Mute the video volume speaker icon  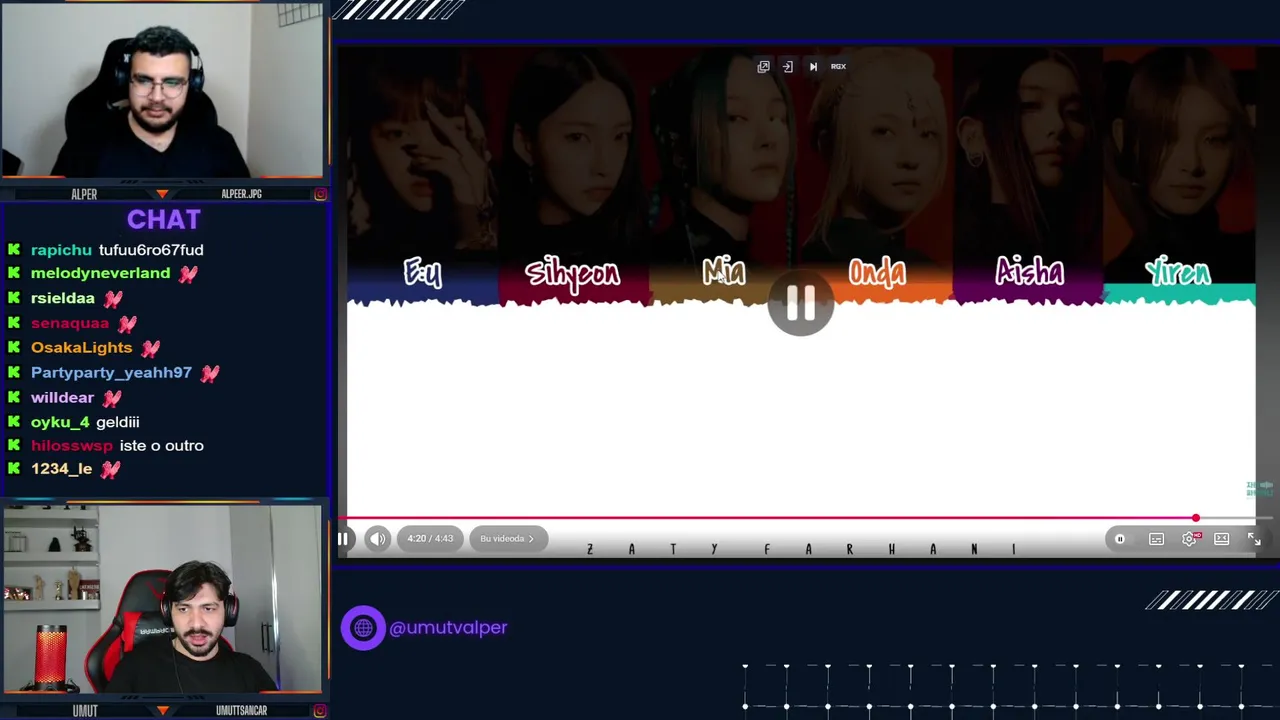coord(377,539)
